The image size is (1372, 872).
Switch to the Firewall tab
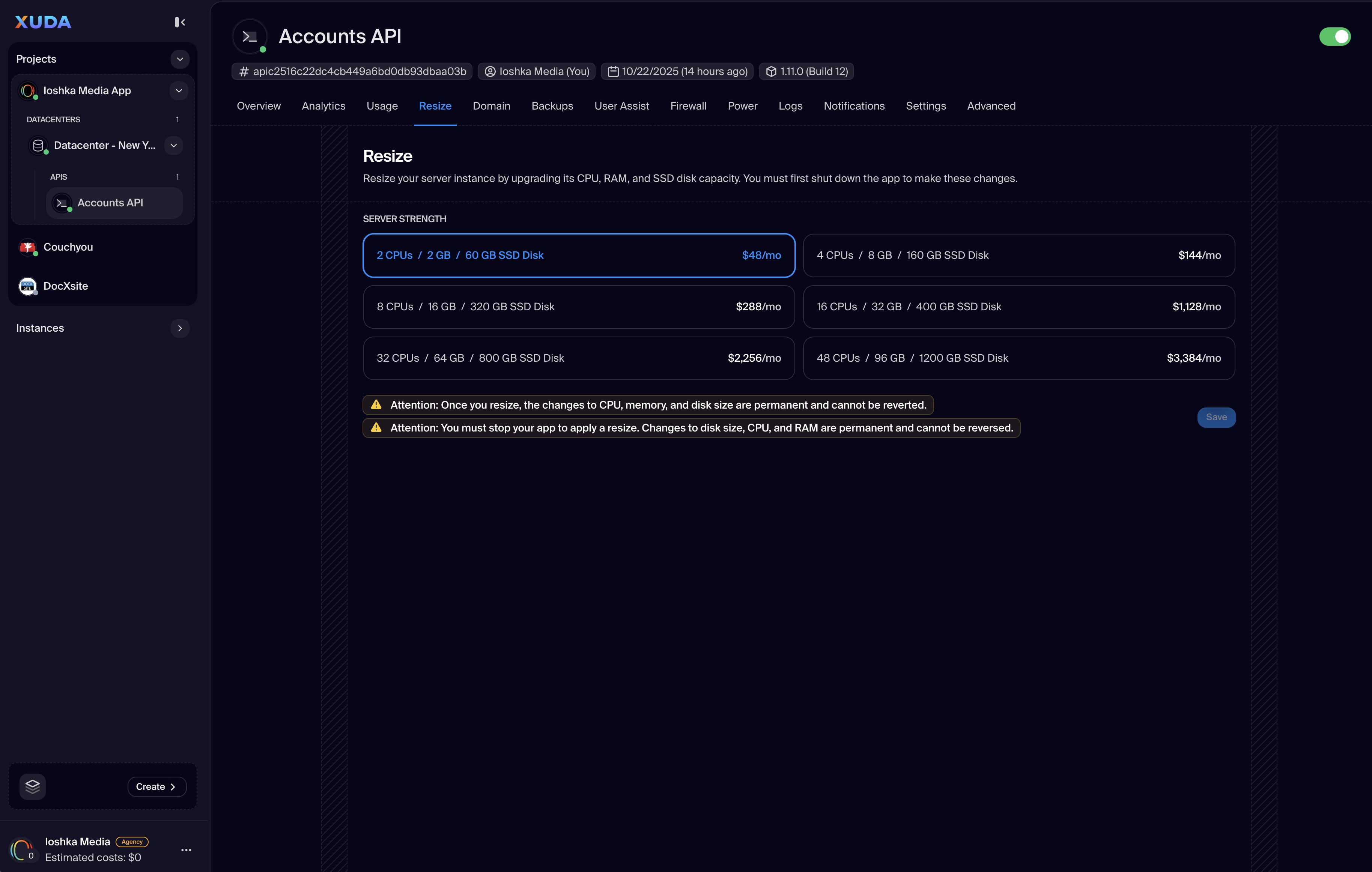(688, 106)
